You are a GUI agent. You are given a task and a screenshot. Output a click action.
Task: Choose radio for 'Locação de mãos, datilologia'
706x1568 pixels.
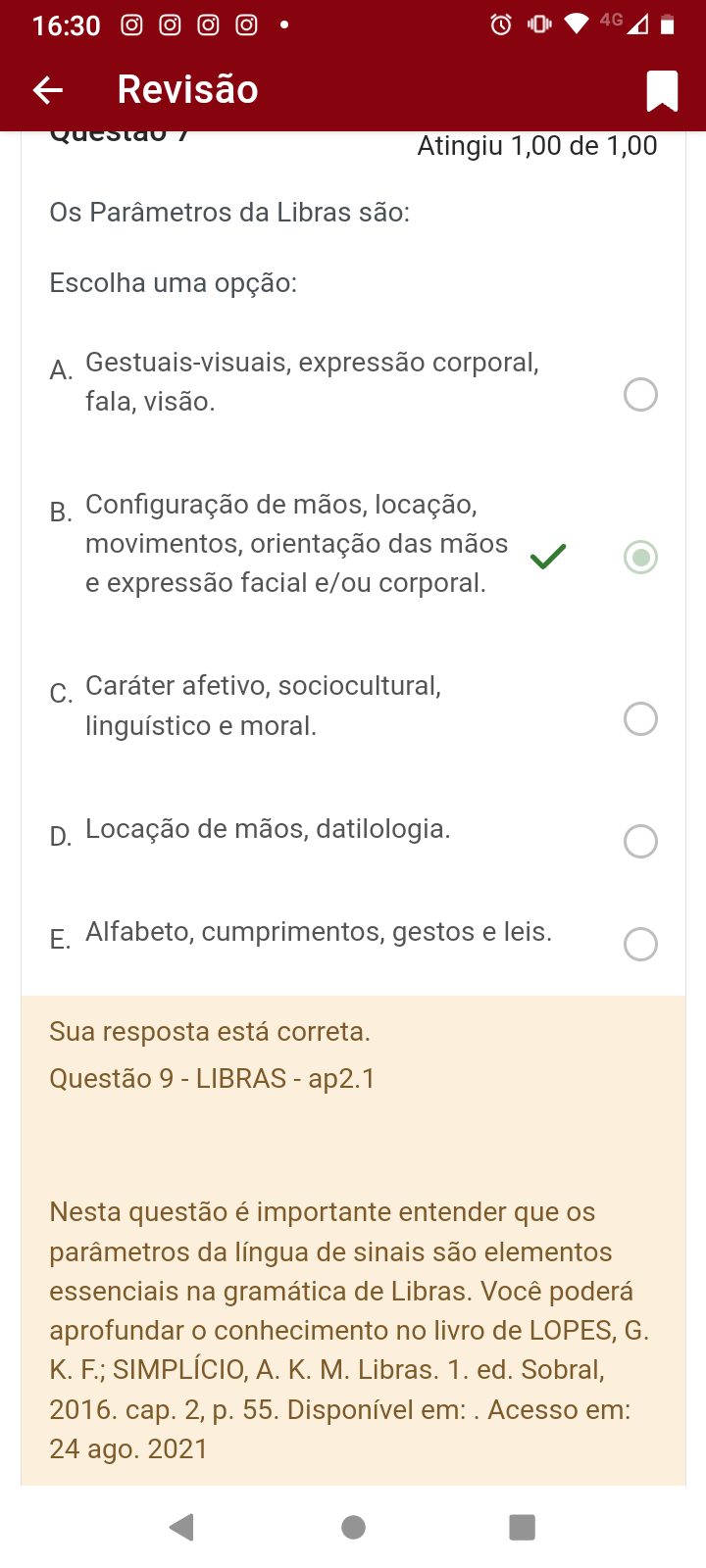click(640, 841)
